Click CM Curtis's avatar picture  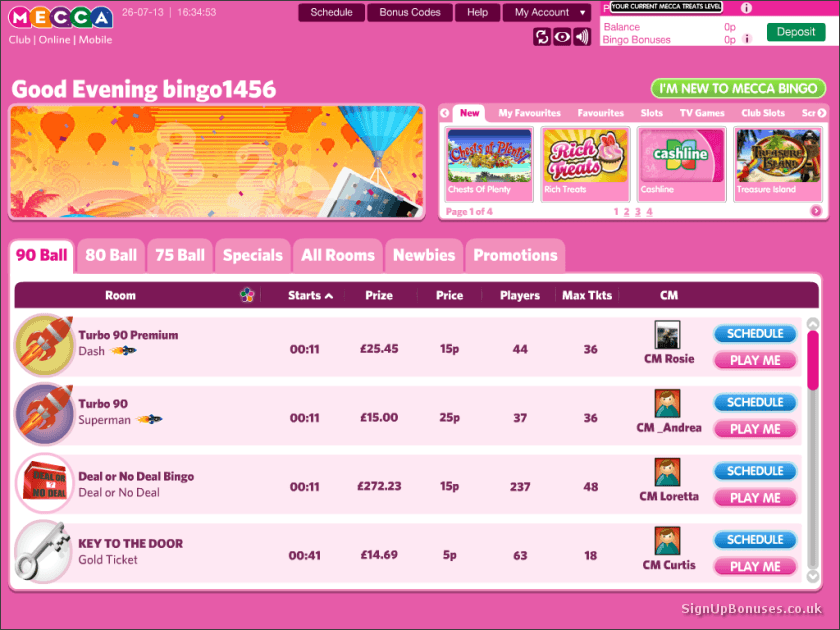(x=667, y=541)
